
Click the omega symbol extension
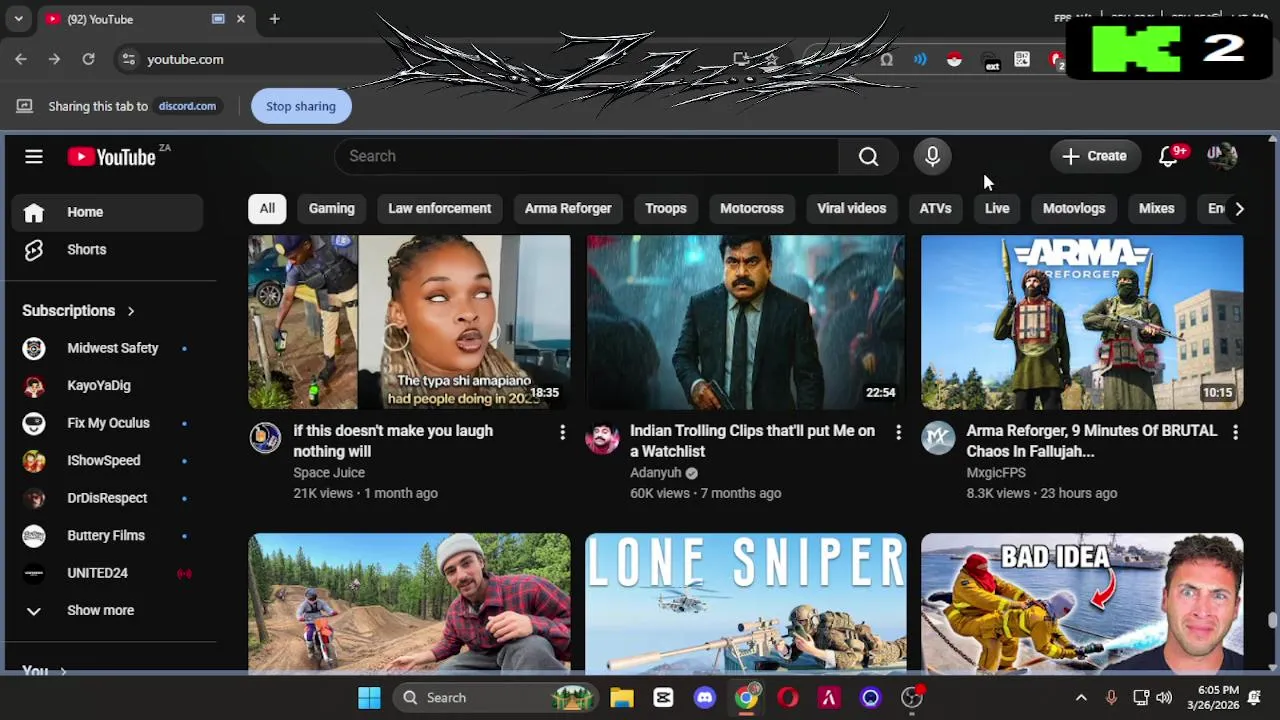coord(886,59)
